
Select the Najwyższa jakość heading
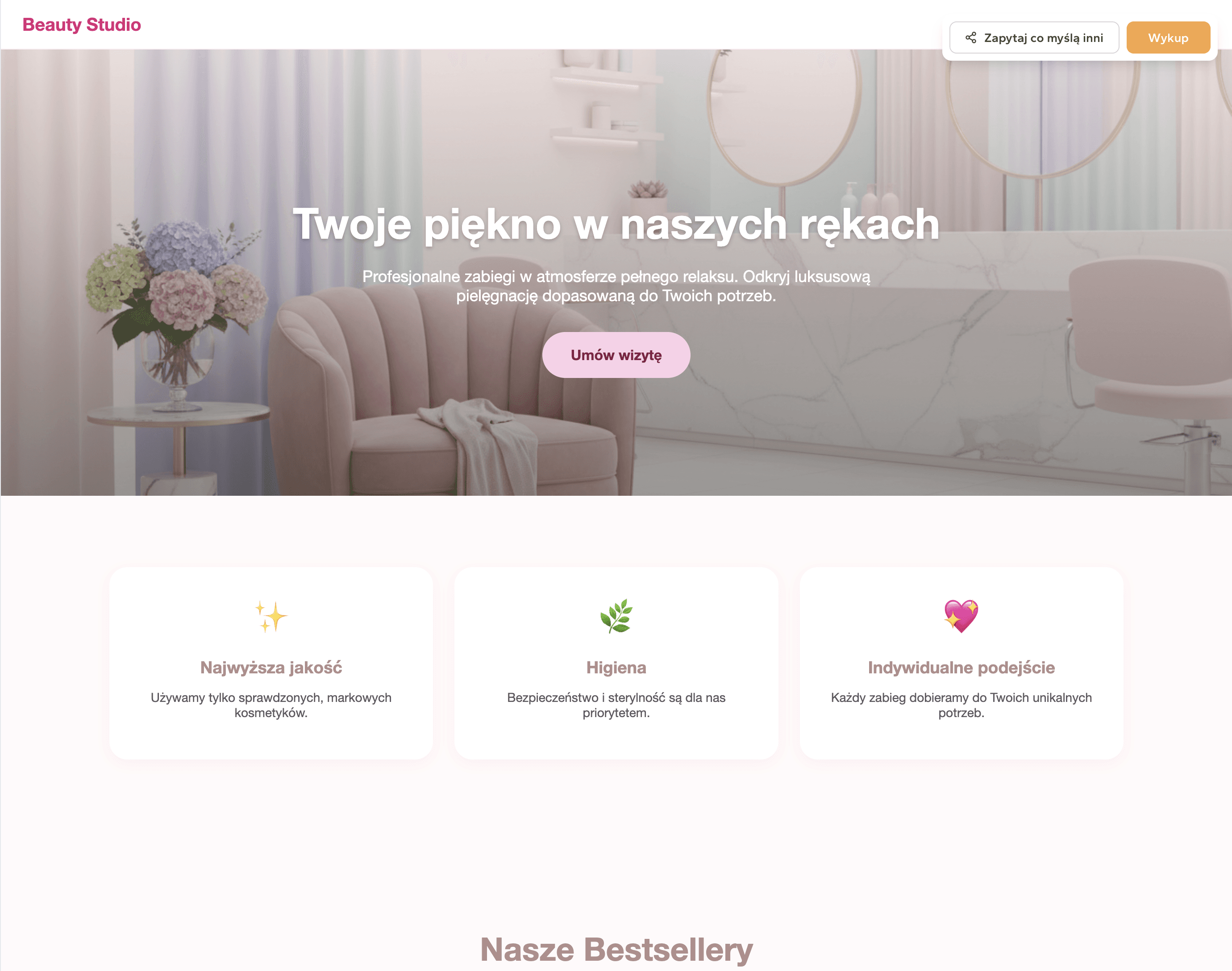click(x=271, y=668)
